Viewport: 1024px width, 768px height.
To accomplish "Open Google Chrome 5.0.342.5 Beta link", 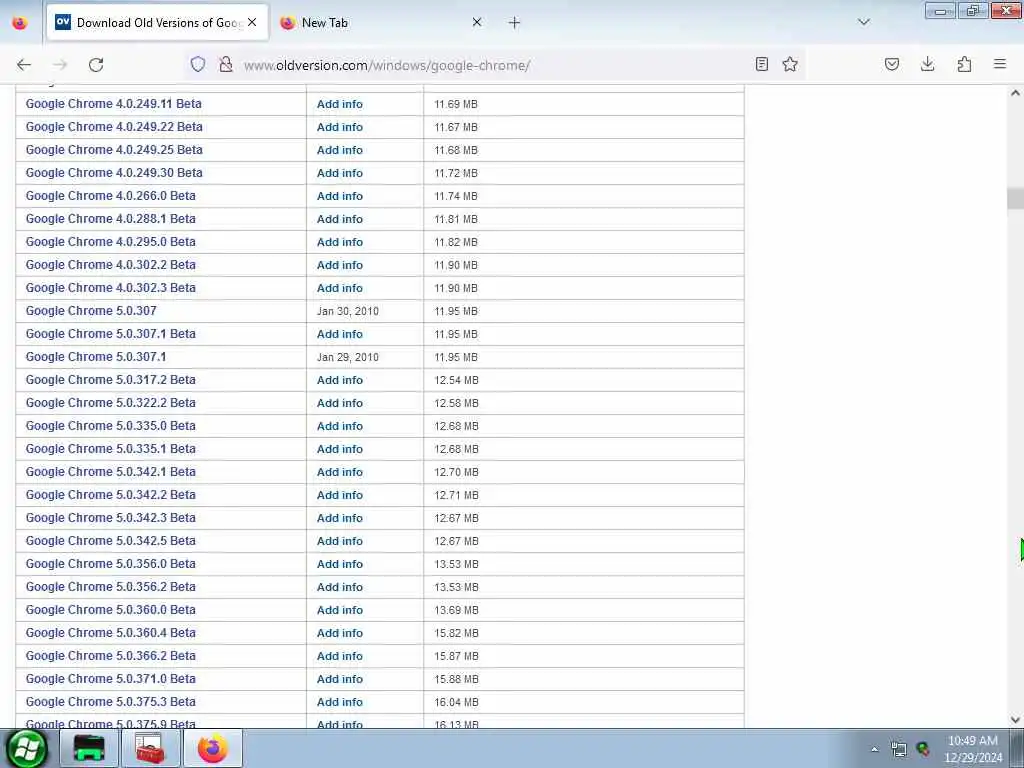I will [x=110, y=541].
